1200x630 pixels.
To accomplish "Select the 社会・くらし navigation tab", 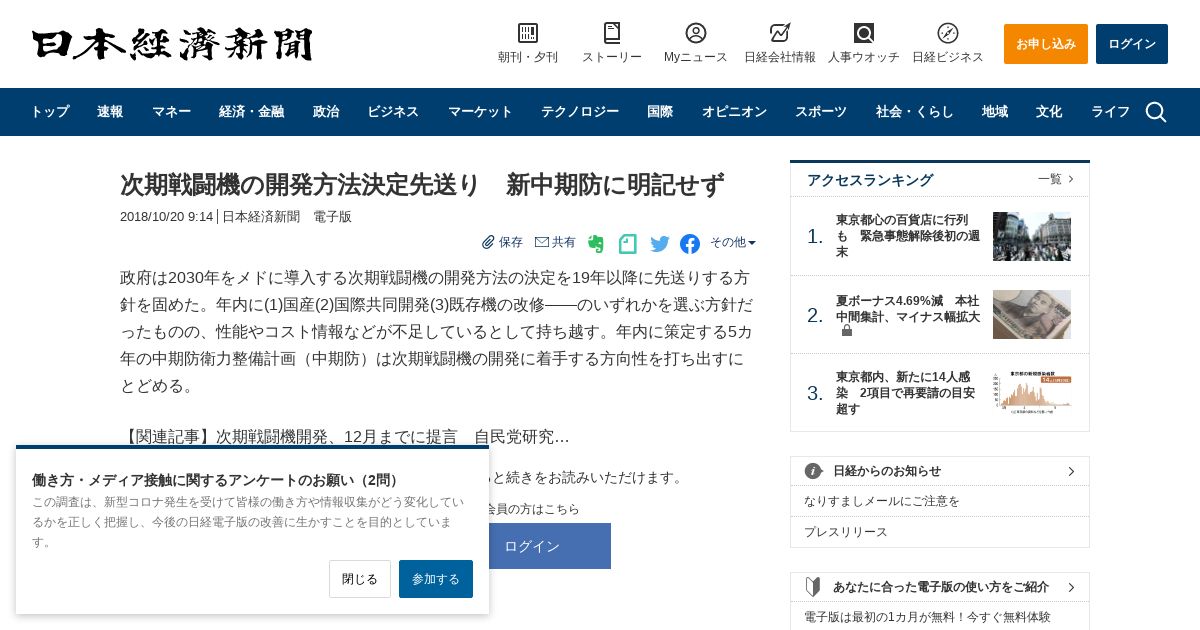I will coord(915,112).
